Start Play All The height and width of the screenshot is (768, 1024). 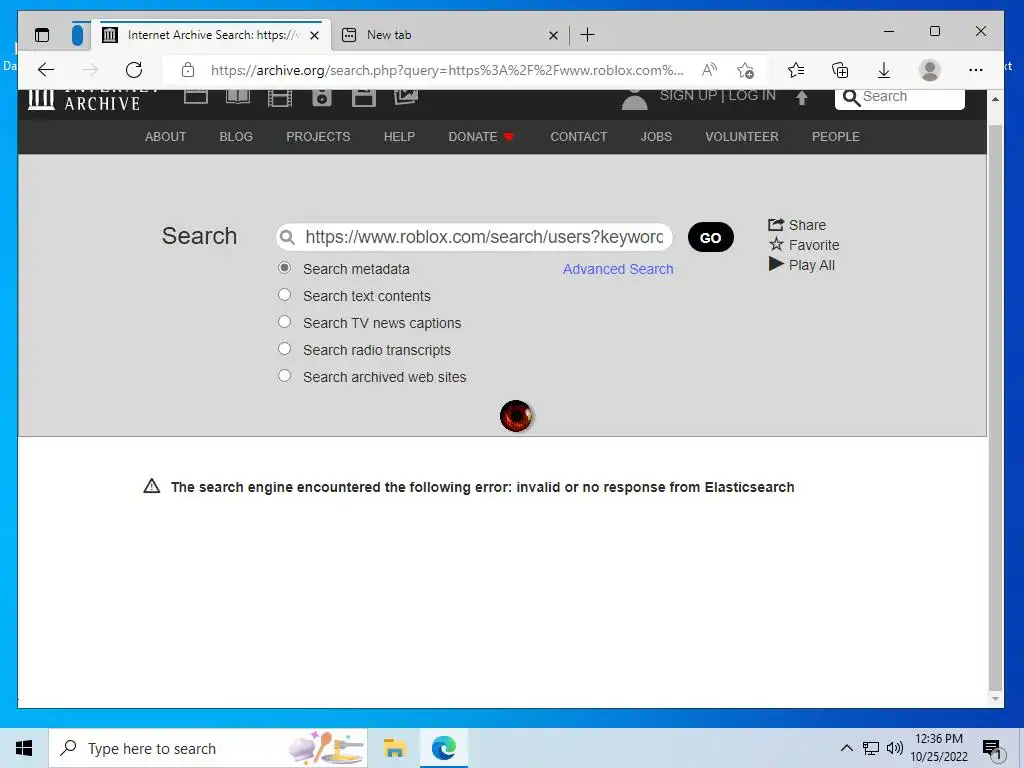pos(801,264)
